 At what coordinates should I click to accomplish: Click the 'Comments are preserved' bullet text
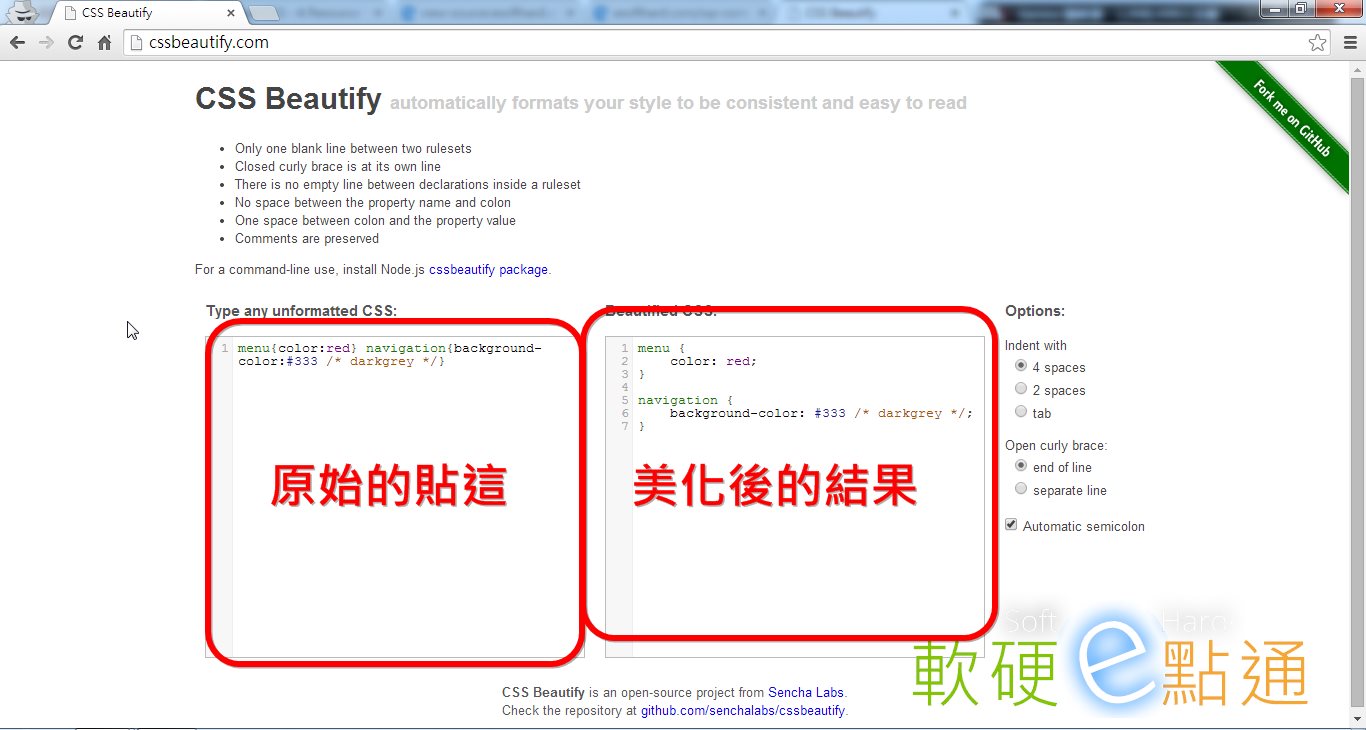click(x=307, y=239)
